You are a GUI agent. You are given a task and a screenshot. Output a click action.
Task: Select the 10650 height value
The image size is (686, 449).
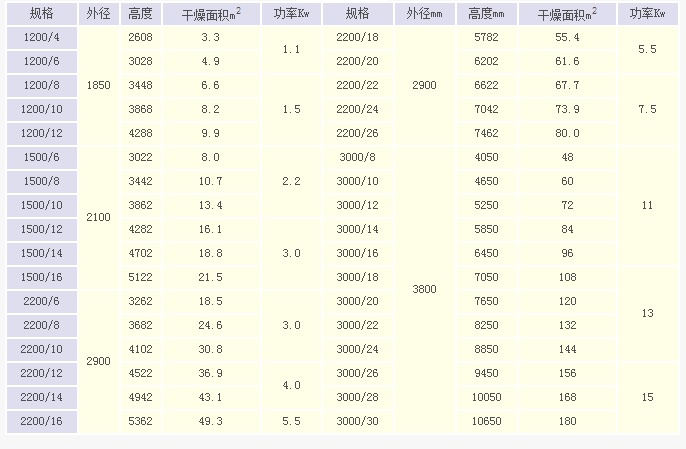coord(487,421)
